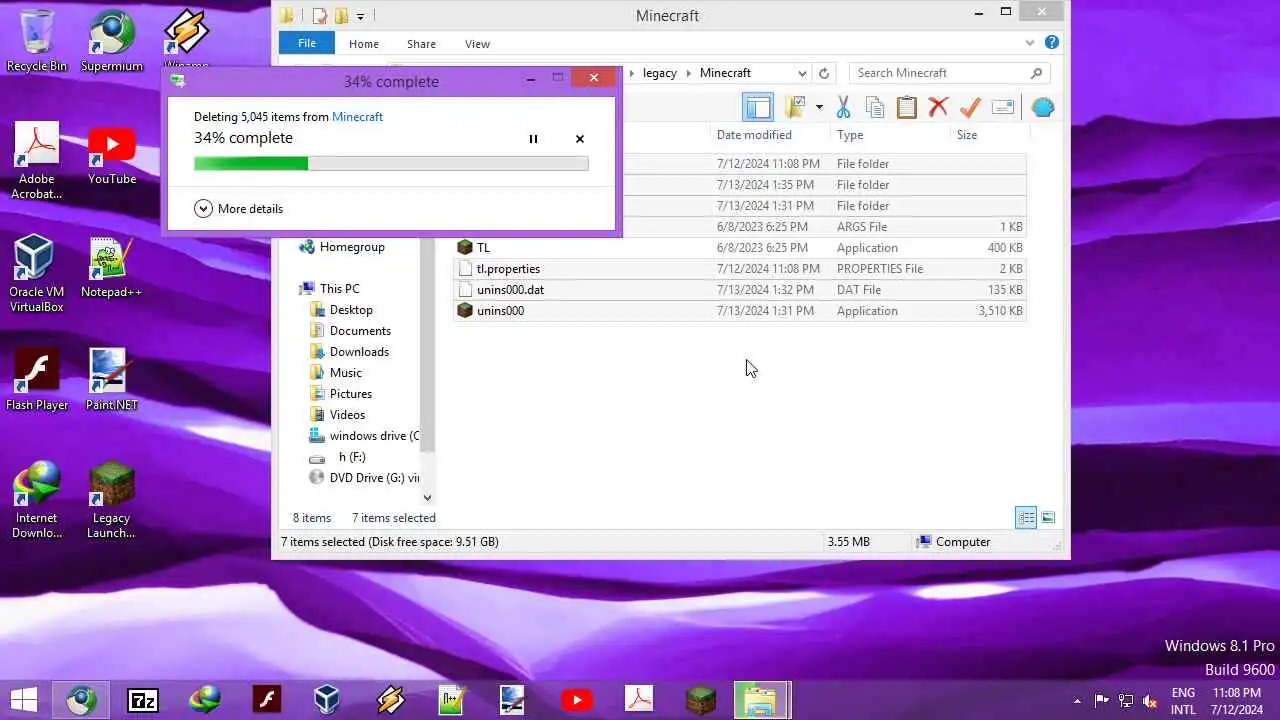Click the green delete progress bar
1280x720 pixels.
click(x=391, y=163)
